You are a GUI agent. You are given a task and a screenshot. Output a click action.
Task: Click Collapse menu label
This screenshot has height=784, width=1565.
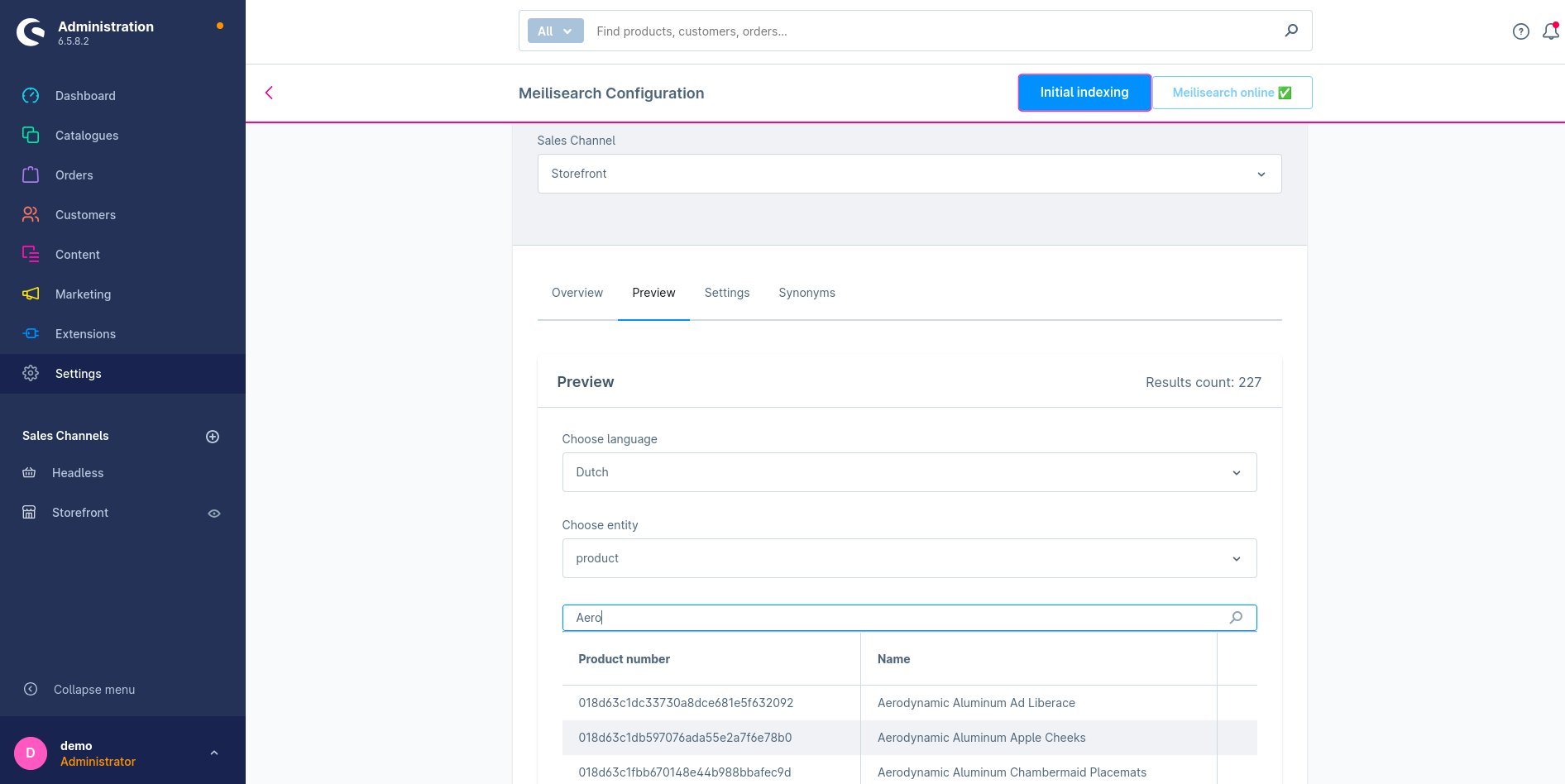coord(94,690)
